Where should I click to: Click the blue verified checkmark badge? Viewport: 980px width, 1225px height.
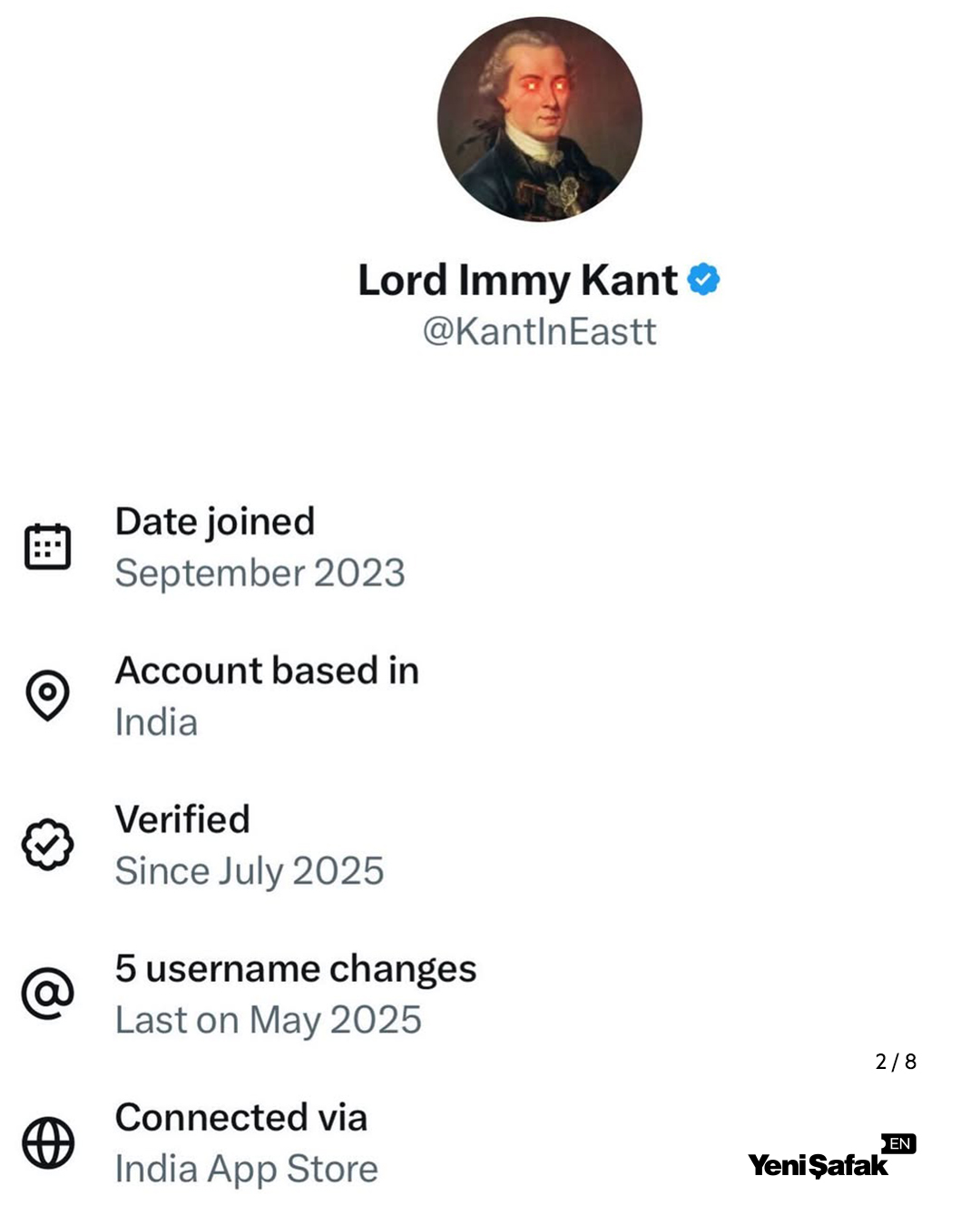point(704,279)
